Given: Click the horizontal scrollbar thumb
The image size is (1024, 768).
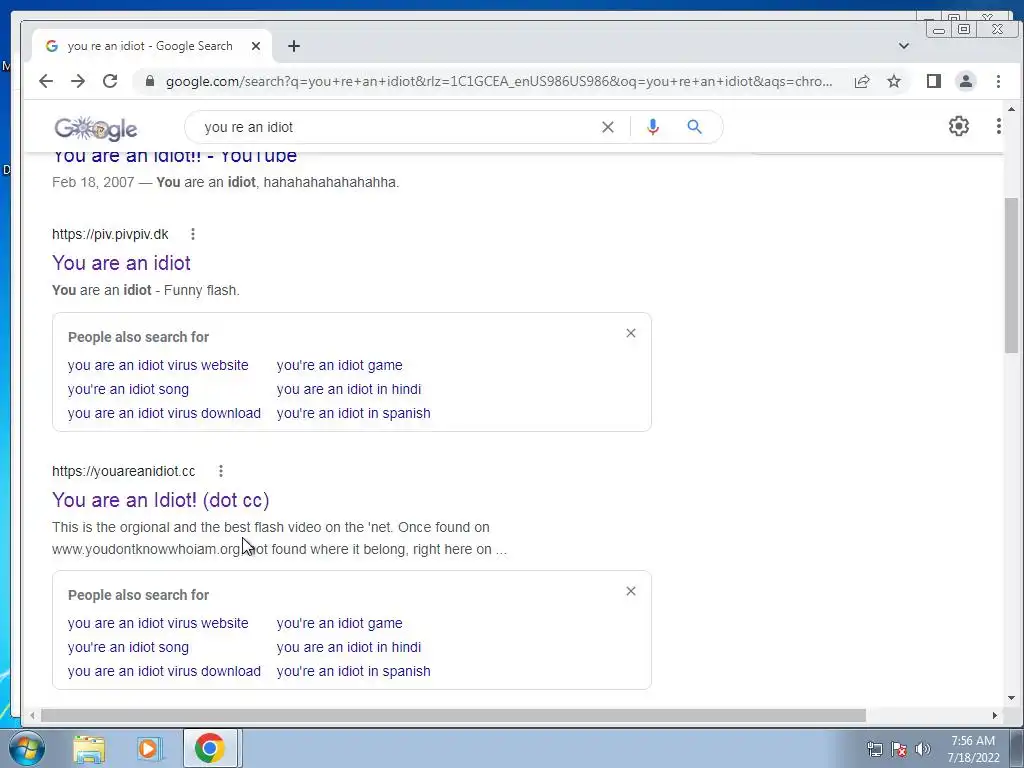Looking at the screenshot, I should [x=453, y=716].
